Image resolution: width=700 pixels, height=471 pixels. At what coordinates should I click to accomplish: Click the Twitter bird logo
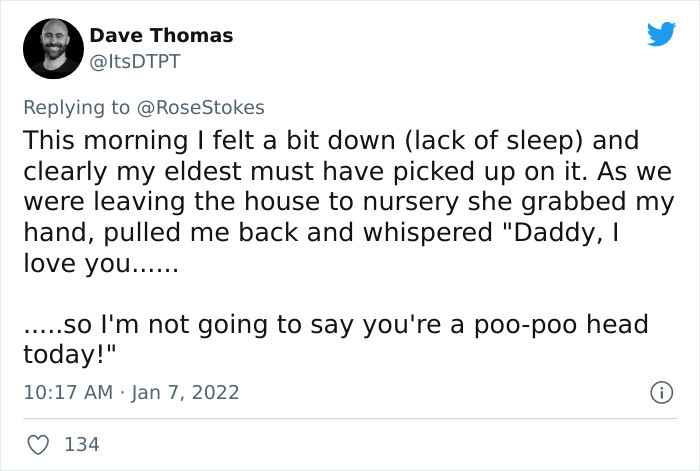[x=660, y=35]
